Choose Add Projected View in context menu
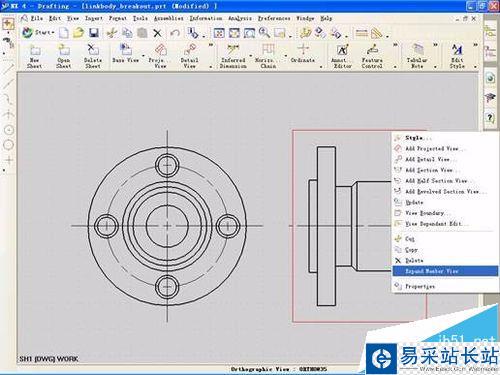Image resolution: width=500 pixels, height=375 pixels. point(445,148)
